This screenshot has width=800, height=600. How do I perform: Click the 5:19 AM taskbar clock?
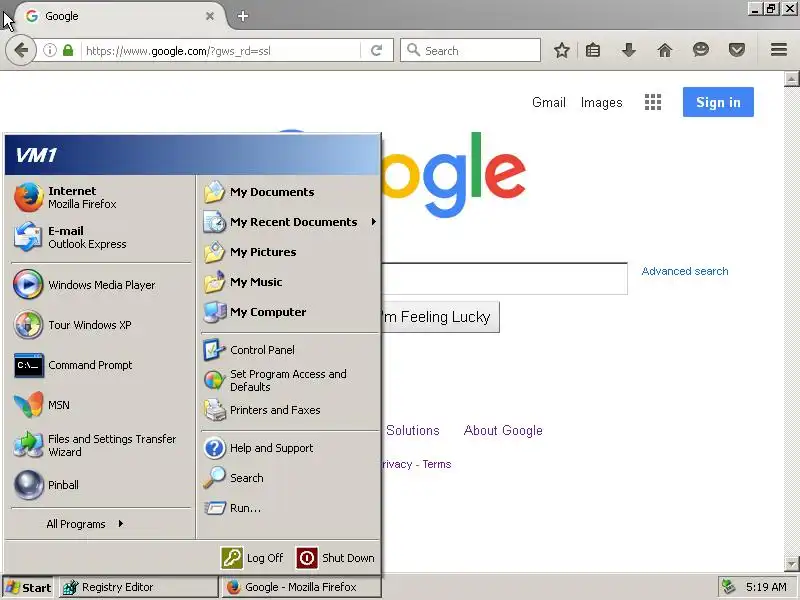point(766,587)
